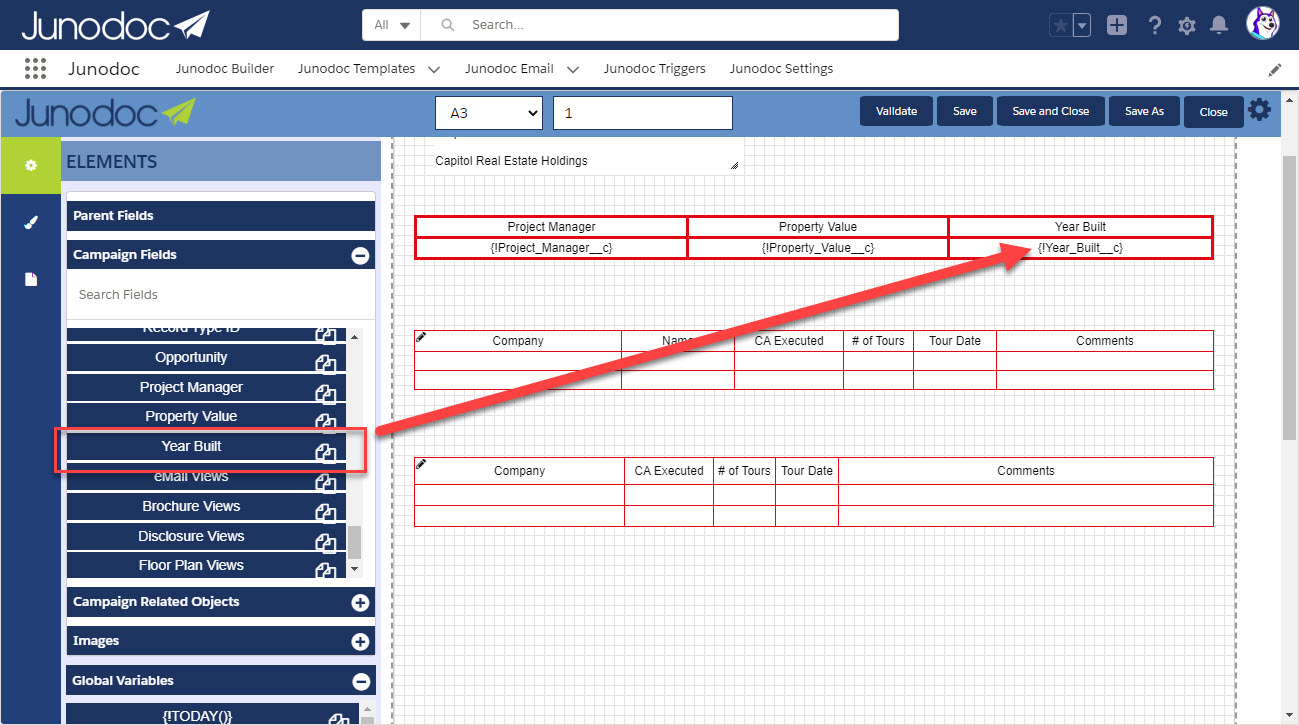The height and width of the screenshot is (725, 1299).
Task: Expand the Images section
Action: point(362,641)
